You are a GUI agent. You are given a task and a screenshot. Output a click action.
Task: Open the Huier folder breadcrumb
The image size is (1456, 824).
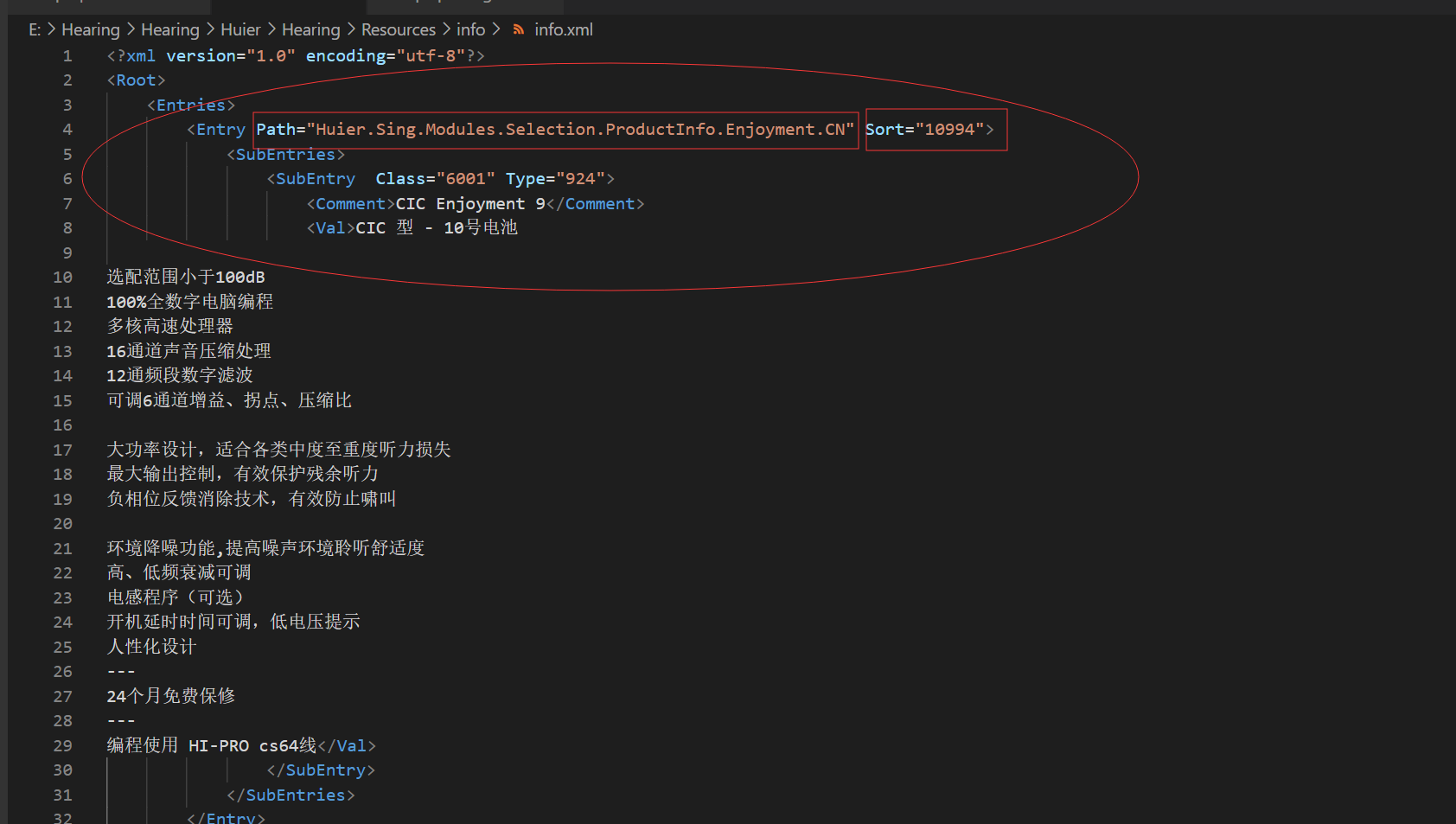tap(240, 29)
